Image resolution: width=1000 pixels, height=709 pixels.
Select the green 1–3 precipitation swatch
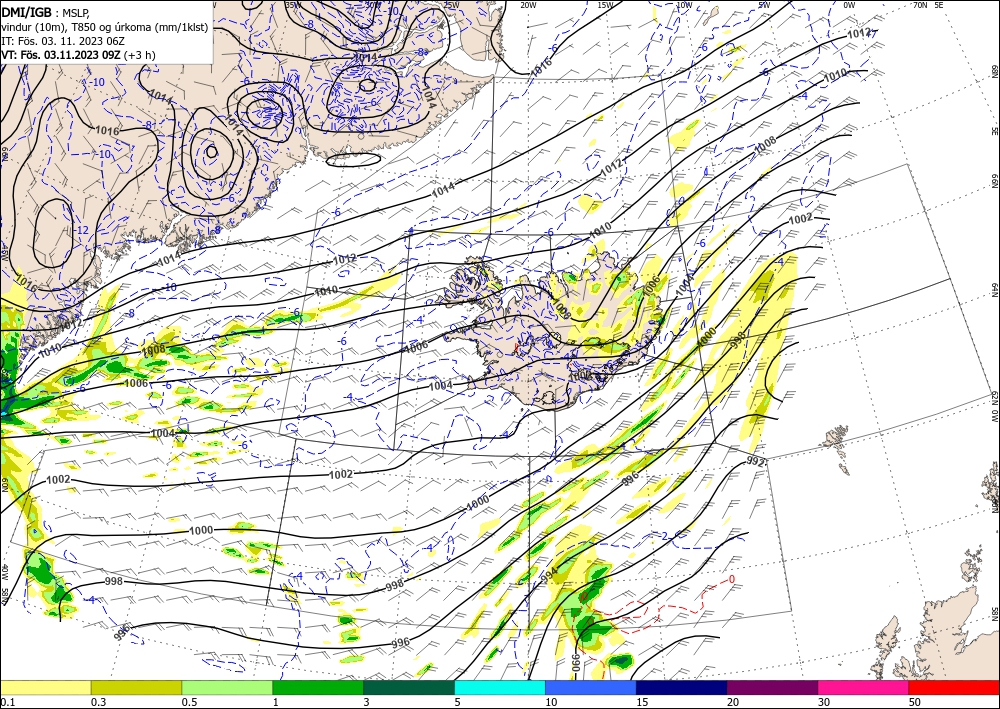point(318,687)
